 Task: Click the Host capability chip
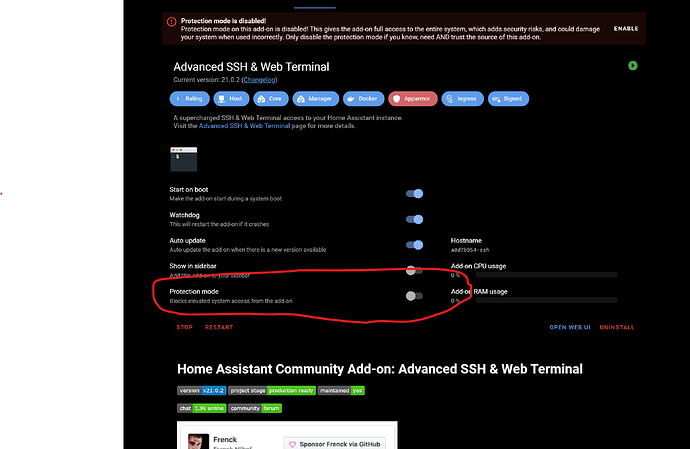point(231,99)
